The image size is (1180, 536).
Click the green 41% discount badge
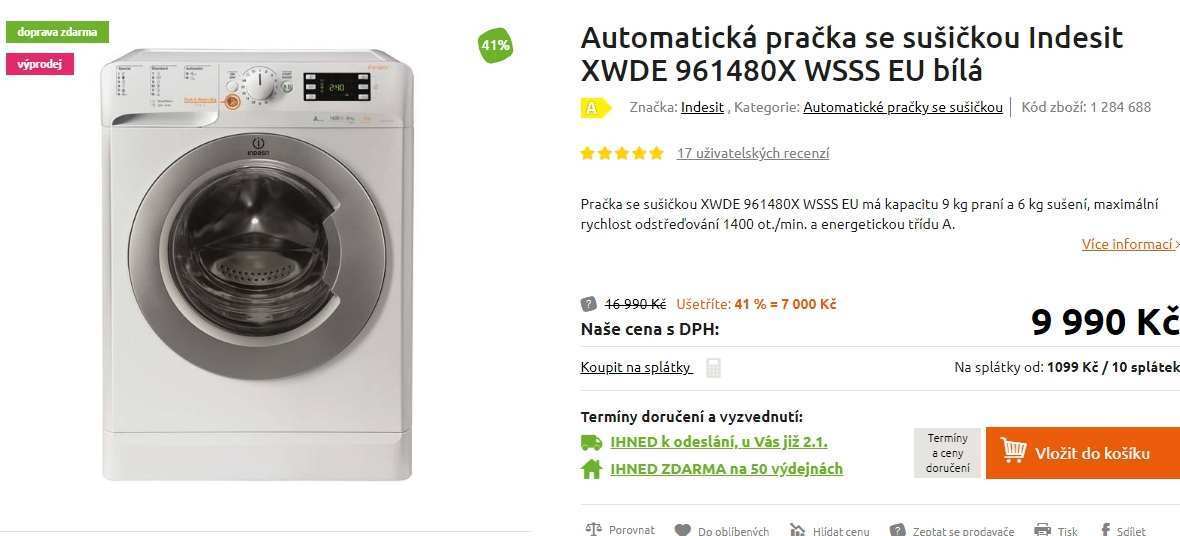pyautogui.click(x=495, y=45)
